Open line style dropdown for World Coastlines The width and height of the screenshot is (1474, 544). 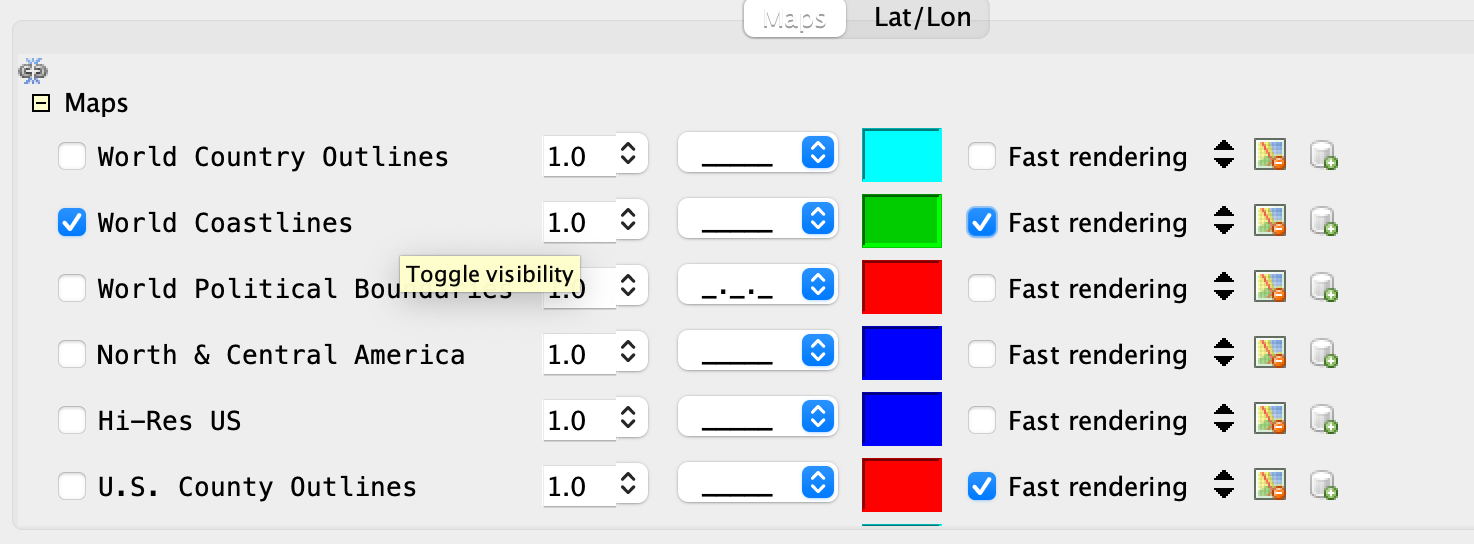tap(757, 222)
